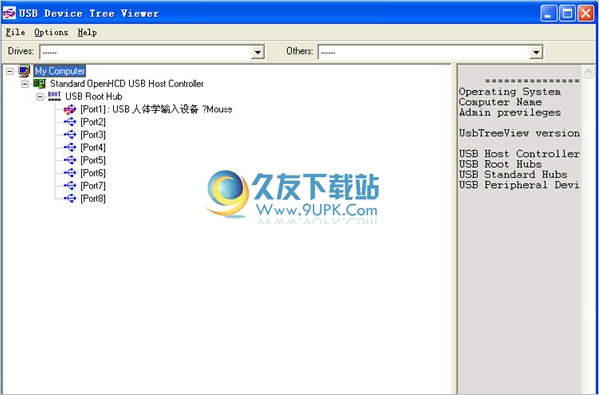The width and height of the screenshot is (599, 395).
Task: Click the USB icon beside Port6
Action: click(x=70, y=173)
